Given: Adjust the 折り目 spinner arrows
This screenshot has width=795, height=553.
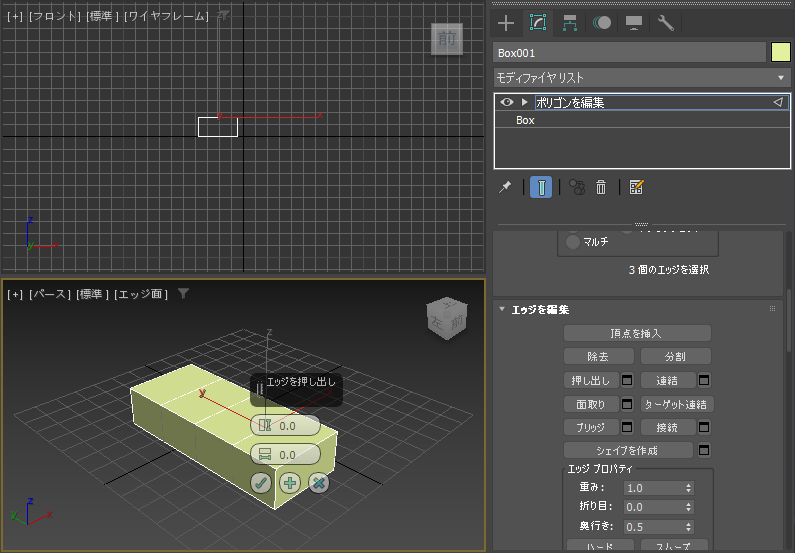Looking at the screenshot, I should [x=689, y=507].
